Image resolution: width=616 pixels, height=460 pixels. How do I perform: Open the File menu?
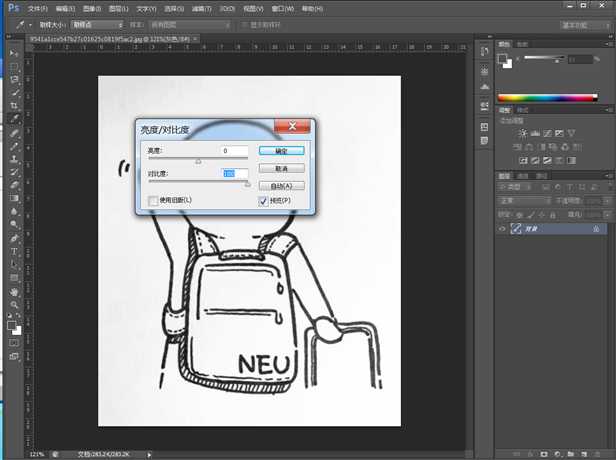coord(36,7)
